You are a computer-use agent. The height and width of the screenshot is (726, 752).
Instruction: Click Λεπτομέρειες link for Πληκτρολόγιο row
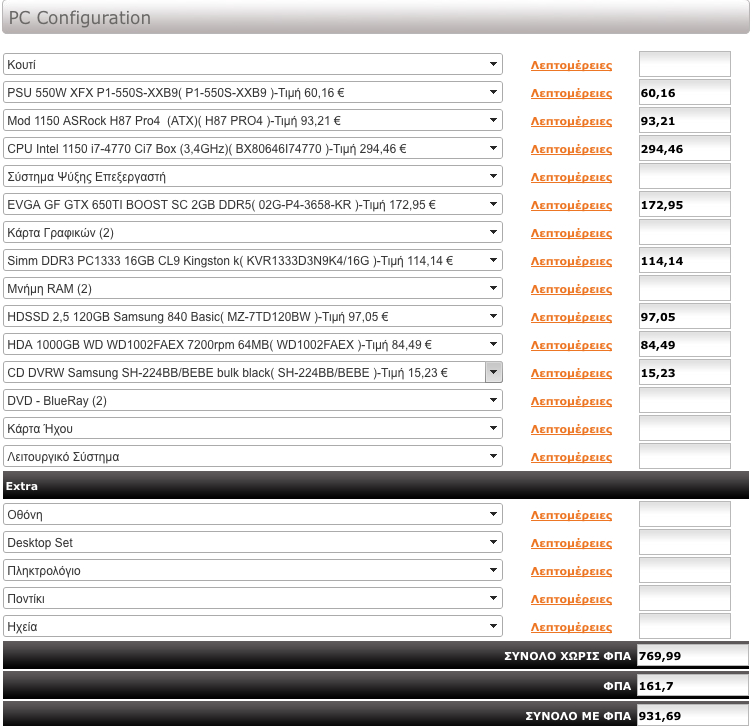(571, 571)
